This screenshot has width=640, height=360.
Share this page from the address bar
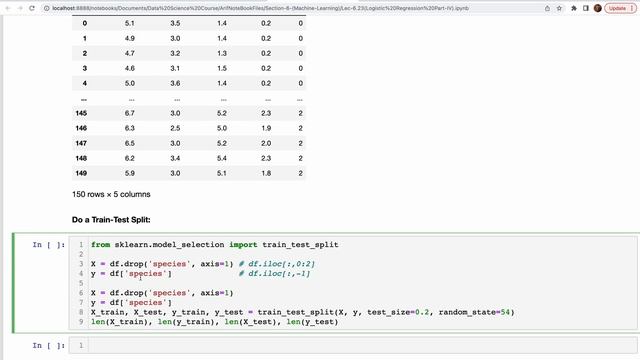(547, 8)
